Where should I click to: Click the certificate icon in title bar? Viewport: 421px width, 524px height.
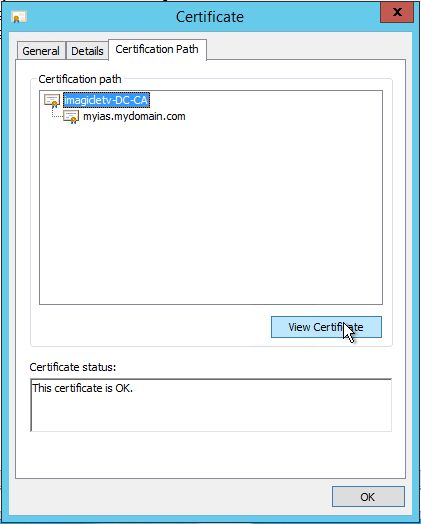[x=19, y=17]
